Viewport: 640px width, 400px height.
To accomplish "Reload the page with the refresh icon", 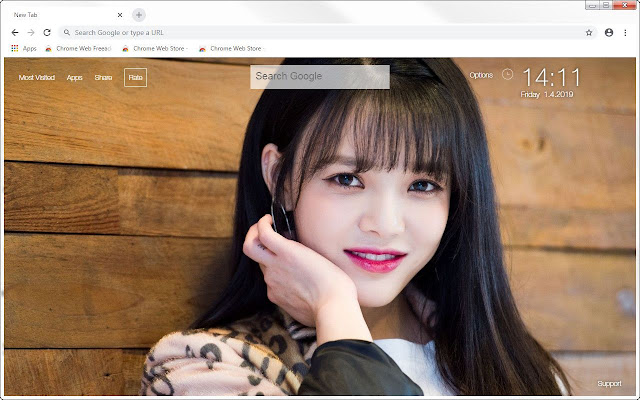I will [47, 32].
